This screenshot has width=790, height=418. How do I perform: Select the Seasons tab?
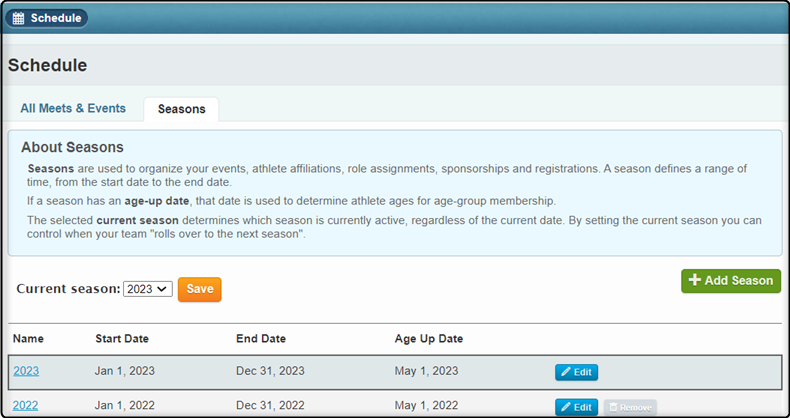(x=181, y=109)
